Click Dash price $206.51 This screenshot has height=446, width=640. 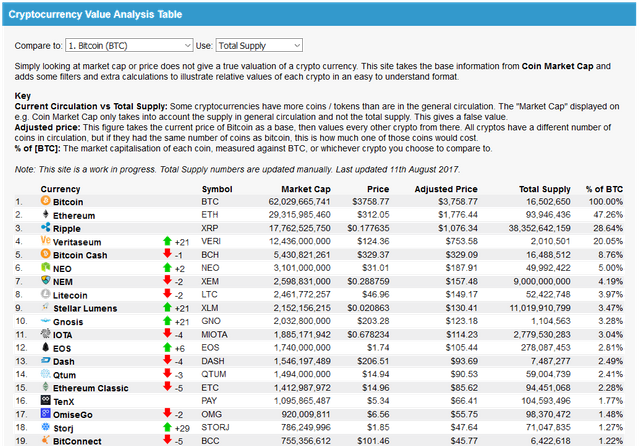click(x=373, y=361)
